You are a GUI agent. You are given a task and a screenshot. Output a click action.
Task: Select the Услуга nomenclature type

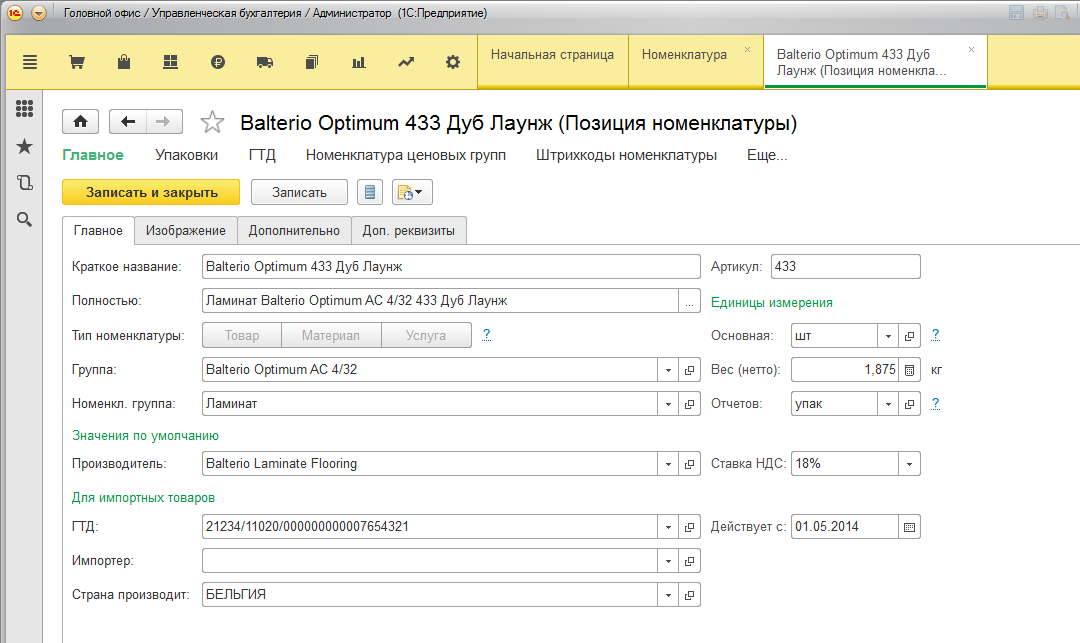click(426, 335)
